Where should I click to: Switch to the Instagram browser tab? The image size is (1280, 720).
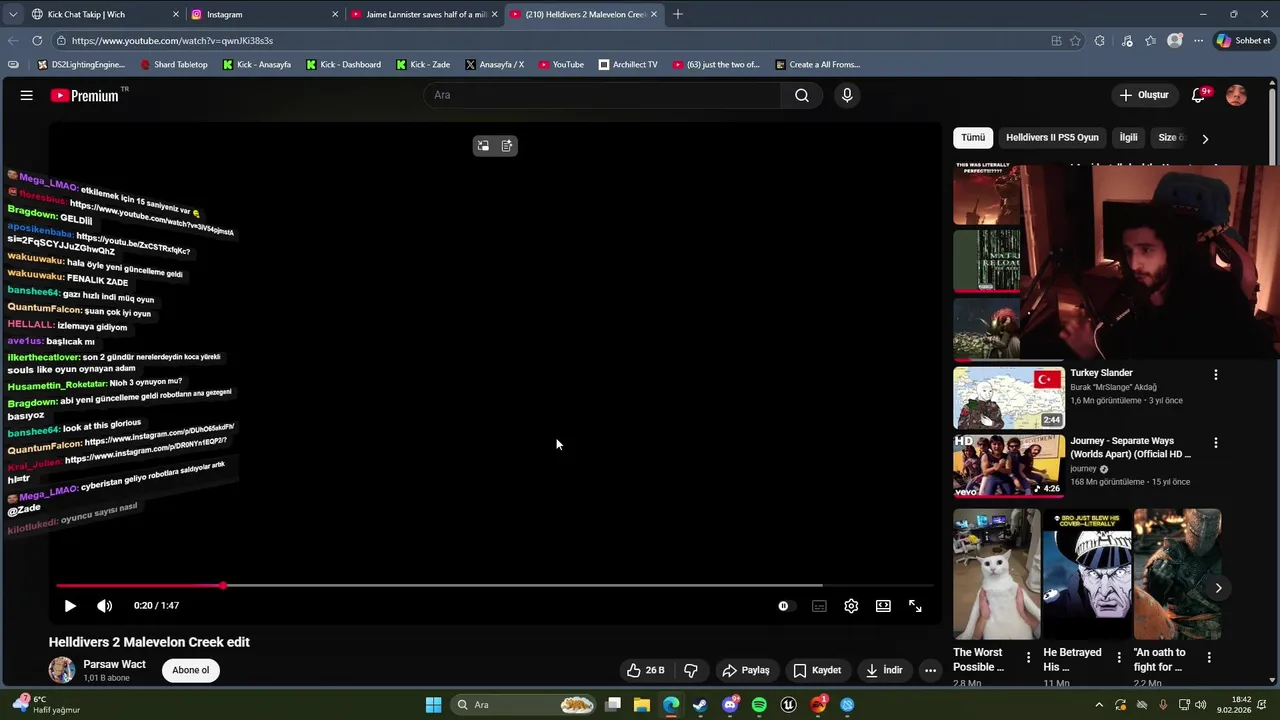click(262, 14)
